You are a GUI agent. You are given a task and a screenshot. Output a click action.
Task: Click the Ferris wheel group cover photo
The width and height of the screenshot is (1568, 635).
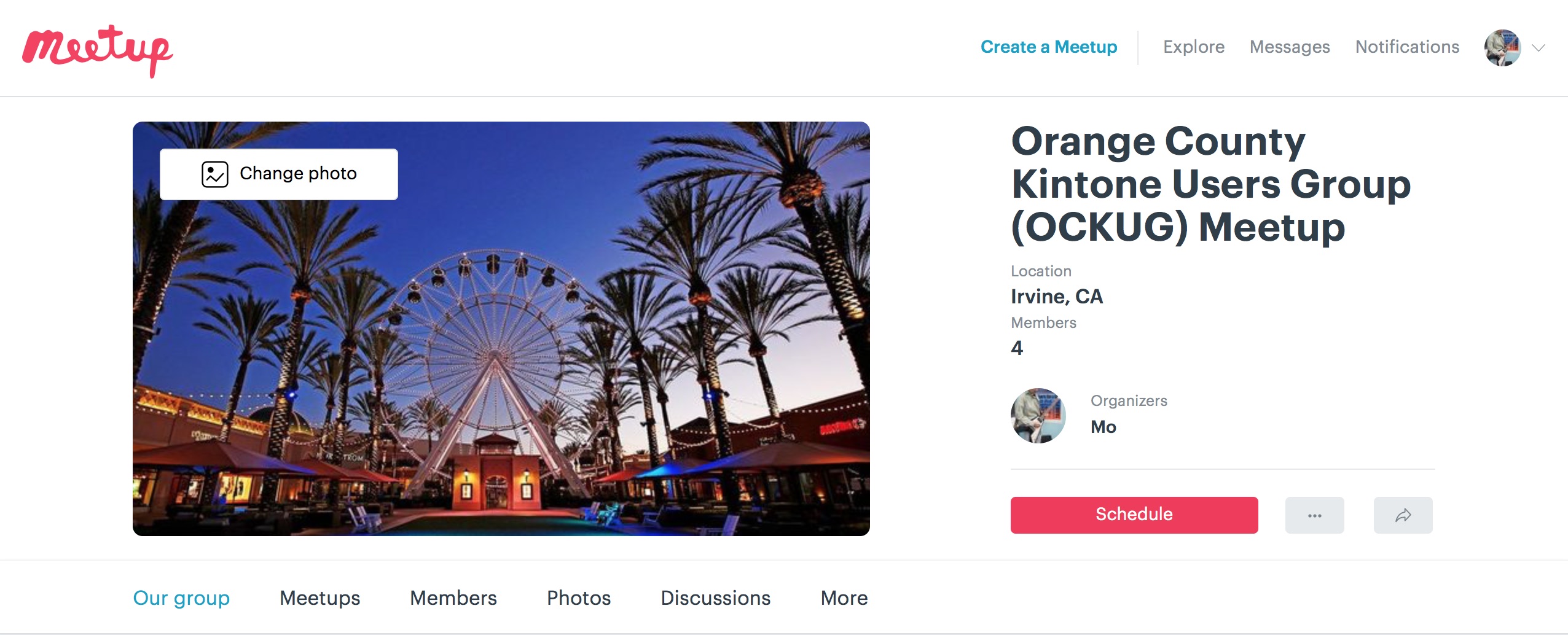point(501,368)
